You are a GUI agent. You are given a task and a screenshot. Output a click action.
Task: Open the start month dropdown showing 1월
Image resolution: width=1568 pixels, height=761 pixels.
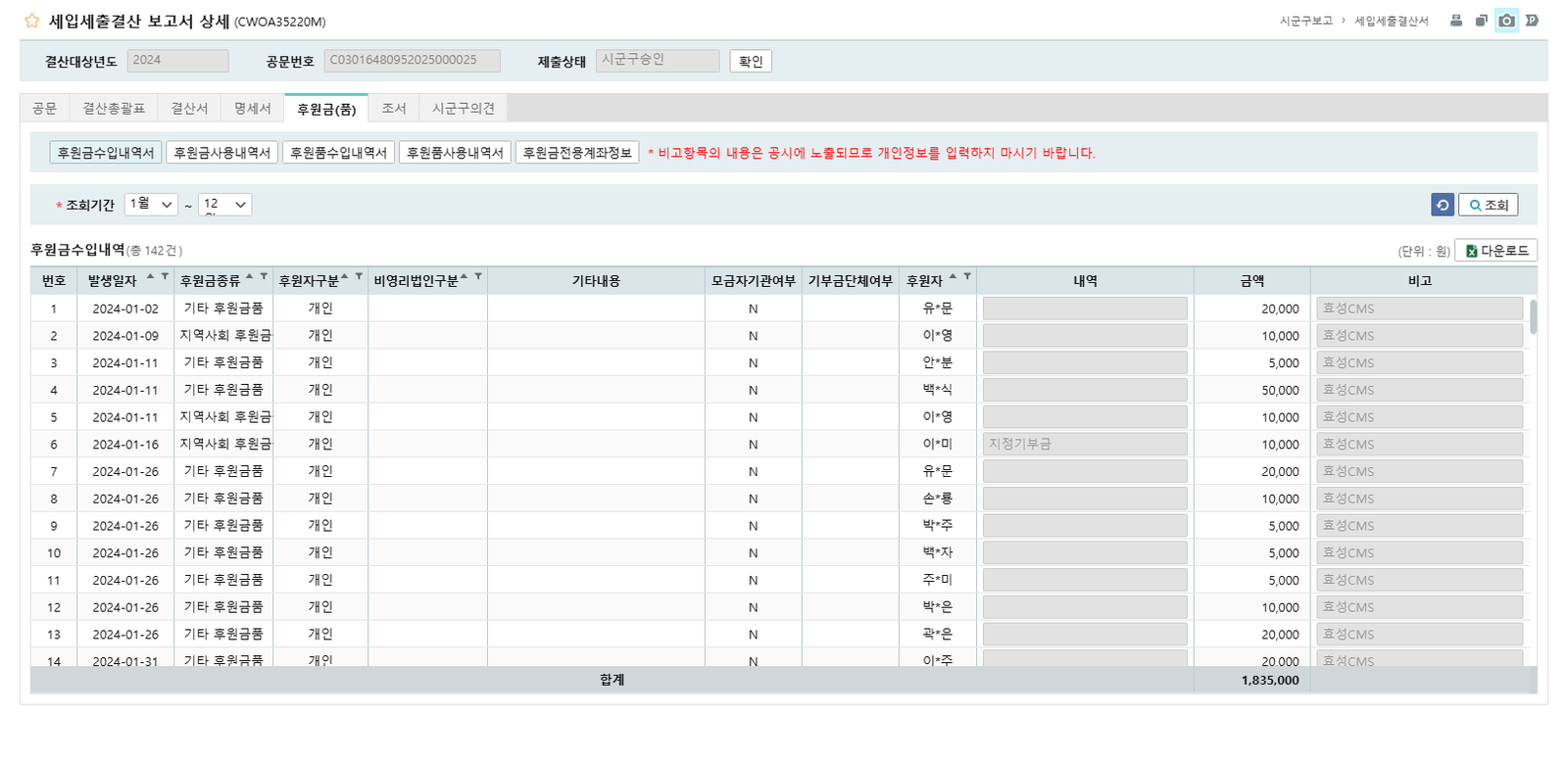pos(151,205)
